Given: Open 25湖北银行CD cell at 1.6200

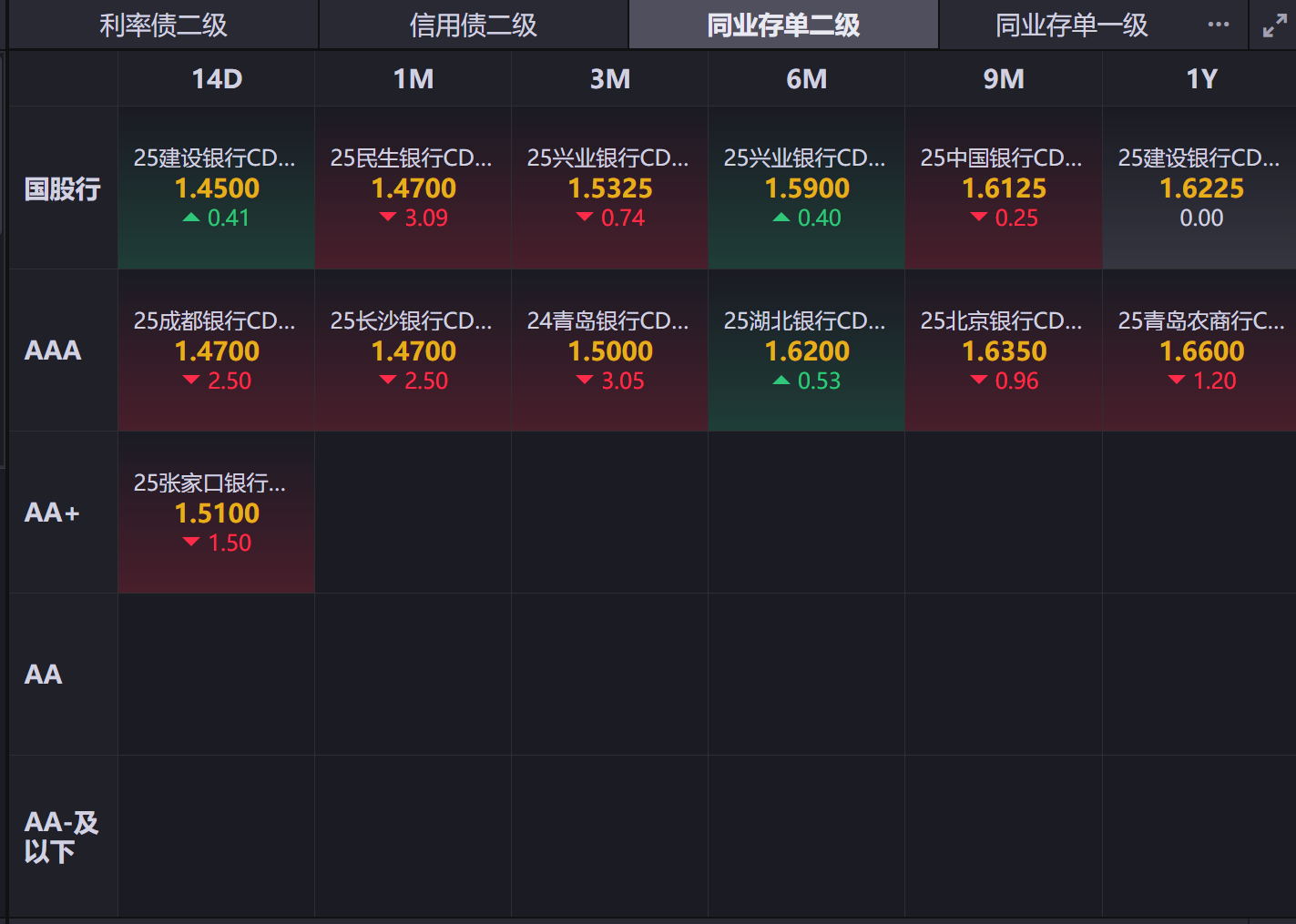Looking at the screenshot, I should [x=807, y=350].
